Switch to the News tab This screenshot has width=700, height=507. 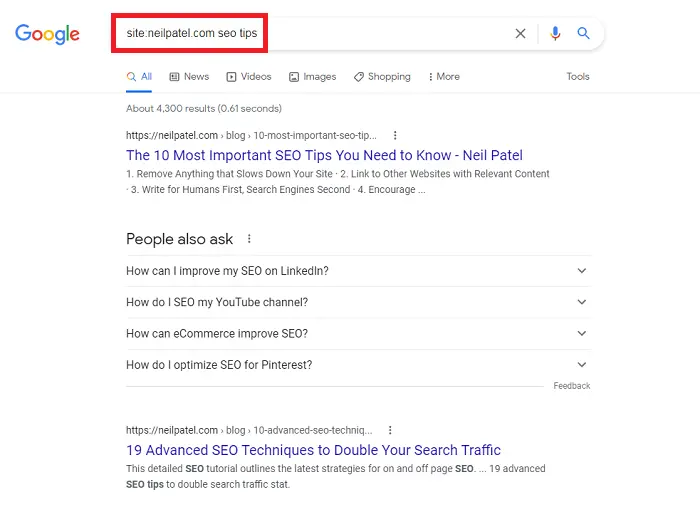[189, 77]
